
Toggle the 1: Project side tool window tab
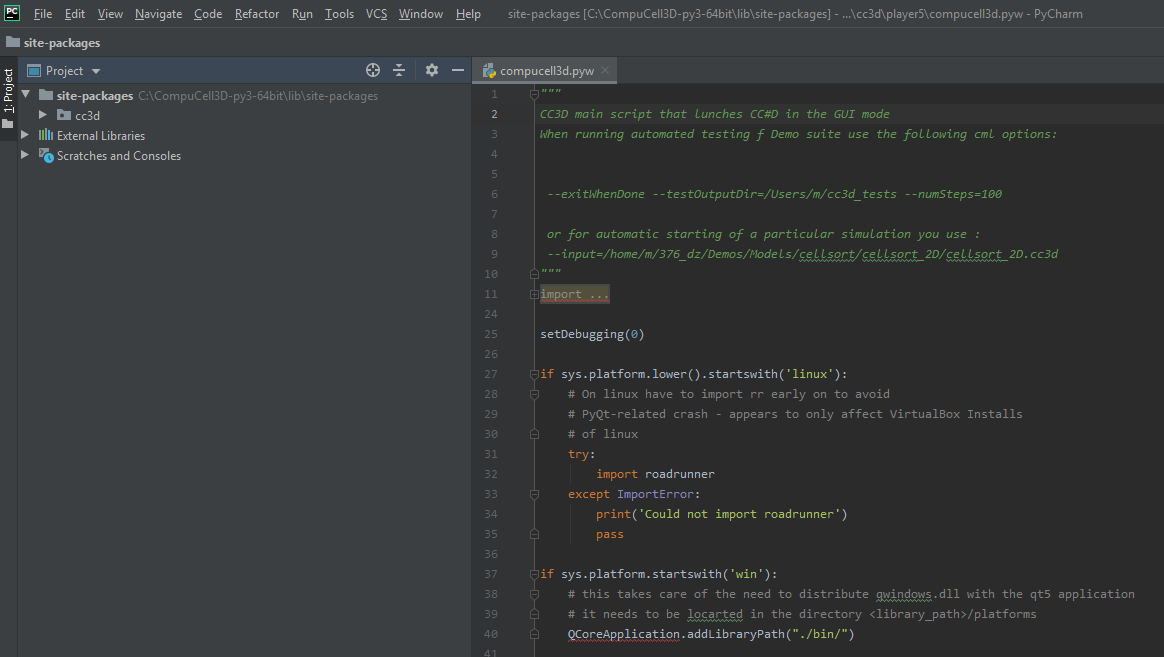(8, 97)
